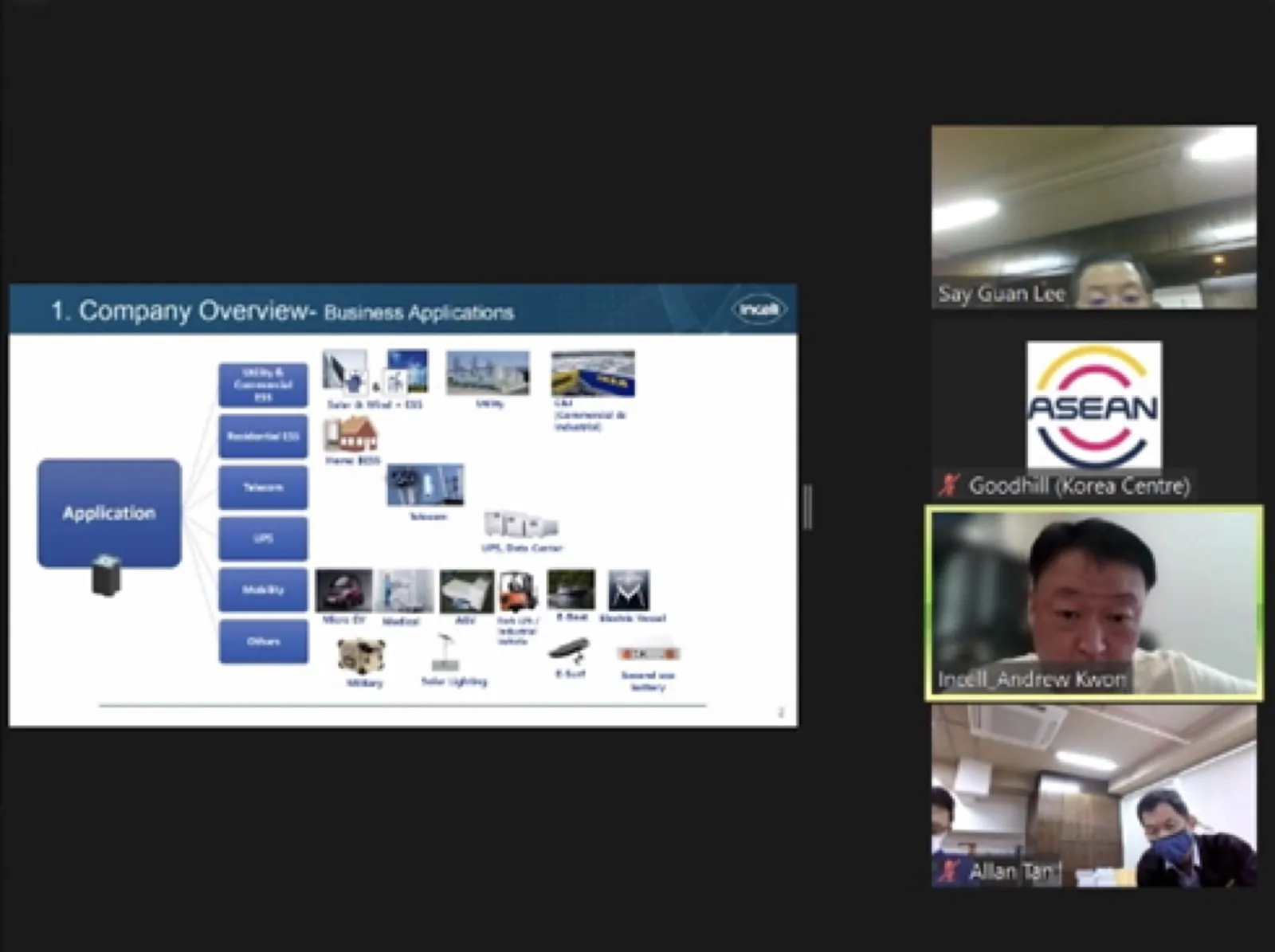Click the muted microphone icon beside Goodhill
Image resolution: width=1275 pixels, height=952 pixels.
948,485
